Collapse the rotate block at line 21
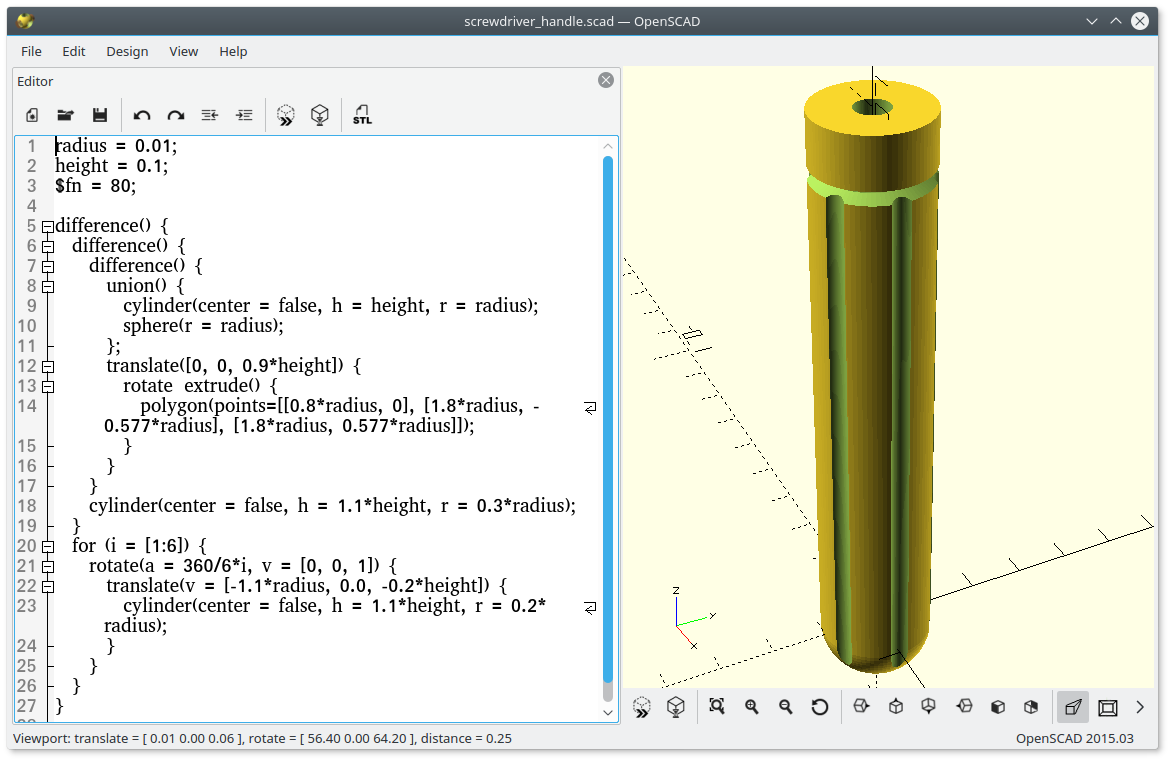Image resolution: width=1171 pixels, height=762 pixels. [x=48, y=566]
